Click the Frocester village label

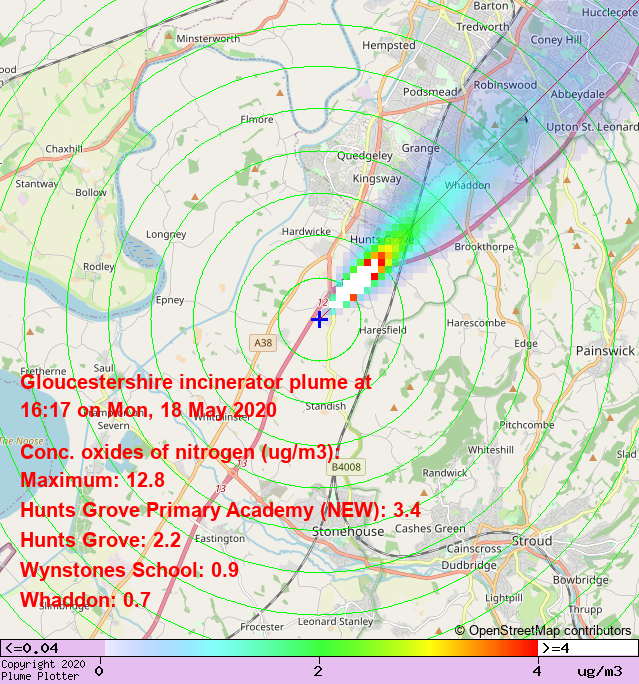pos(262,627)
